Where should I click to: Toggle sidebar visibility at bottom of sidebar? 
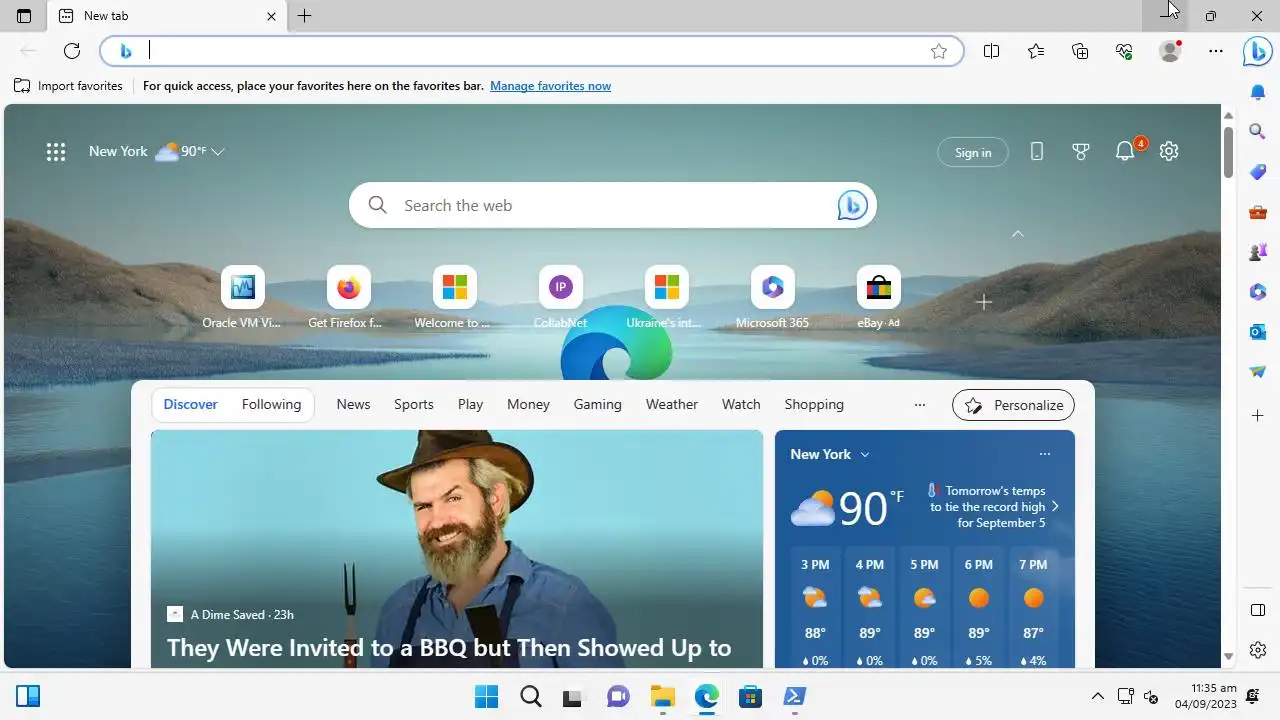click(x=1258, y=610)
